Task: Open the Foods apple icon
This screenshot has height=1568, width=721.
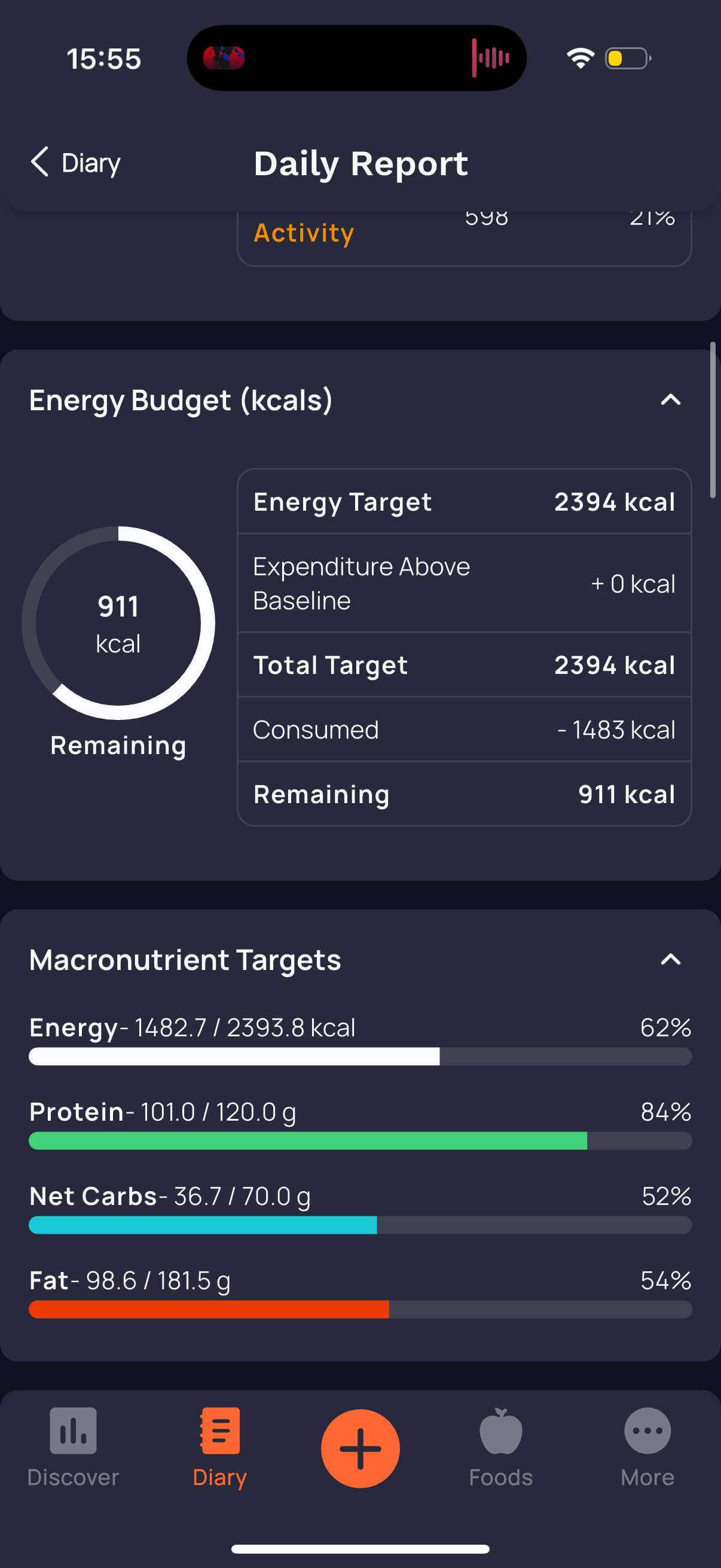Action: point(501,1430)
